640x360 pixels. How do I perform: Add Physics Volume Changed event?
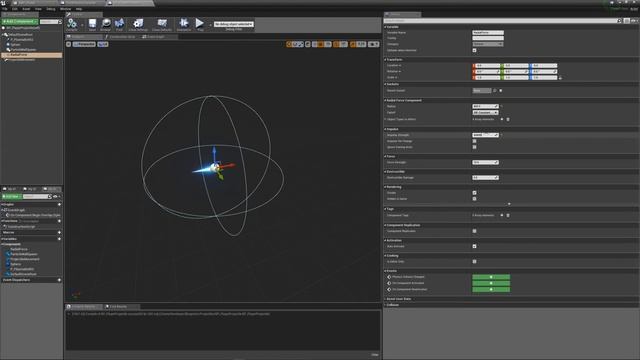click(x=491, y=277)
